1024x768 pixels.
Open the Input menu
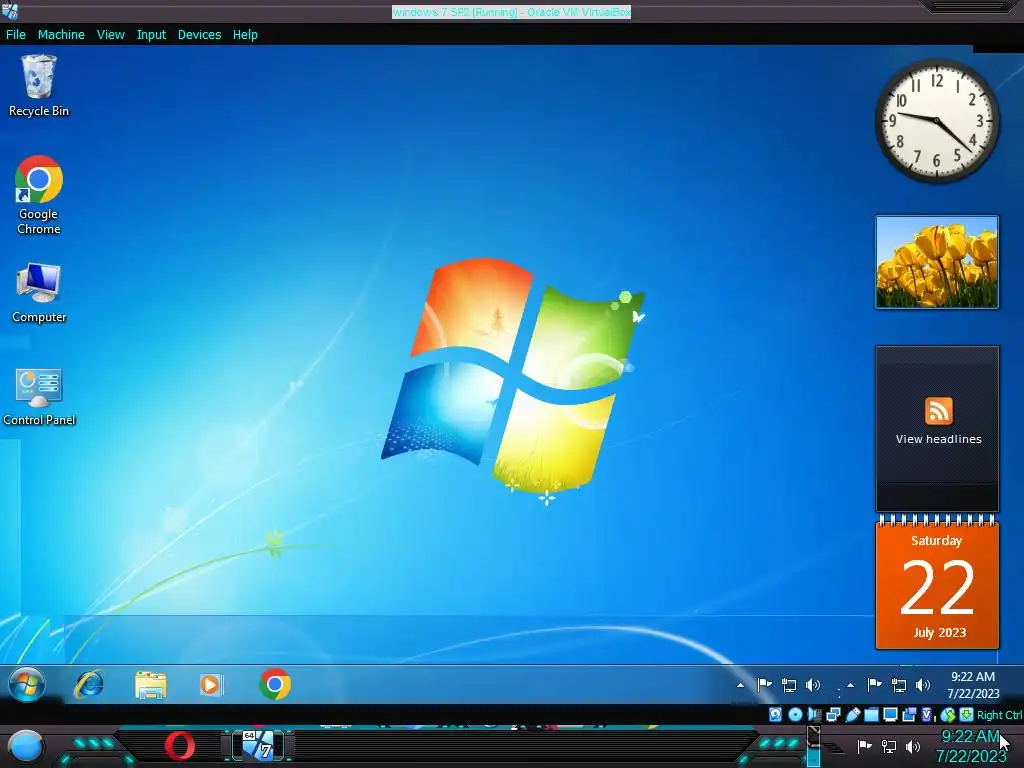pyautogui.click(x=151, y=35)
